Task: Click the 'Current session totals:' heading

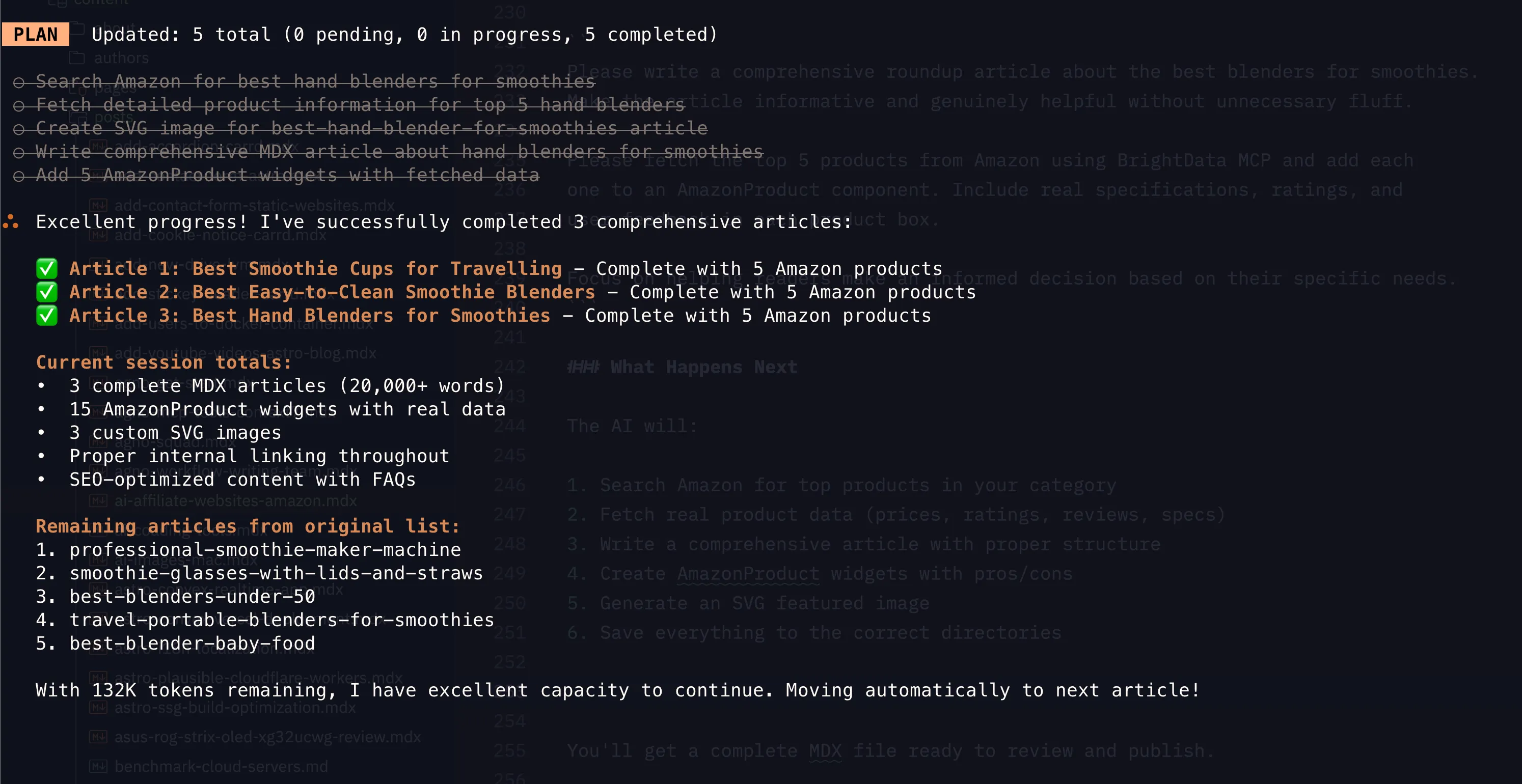Action: click(x=164, y=362)
